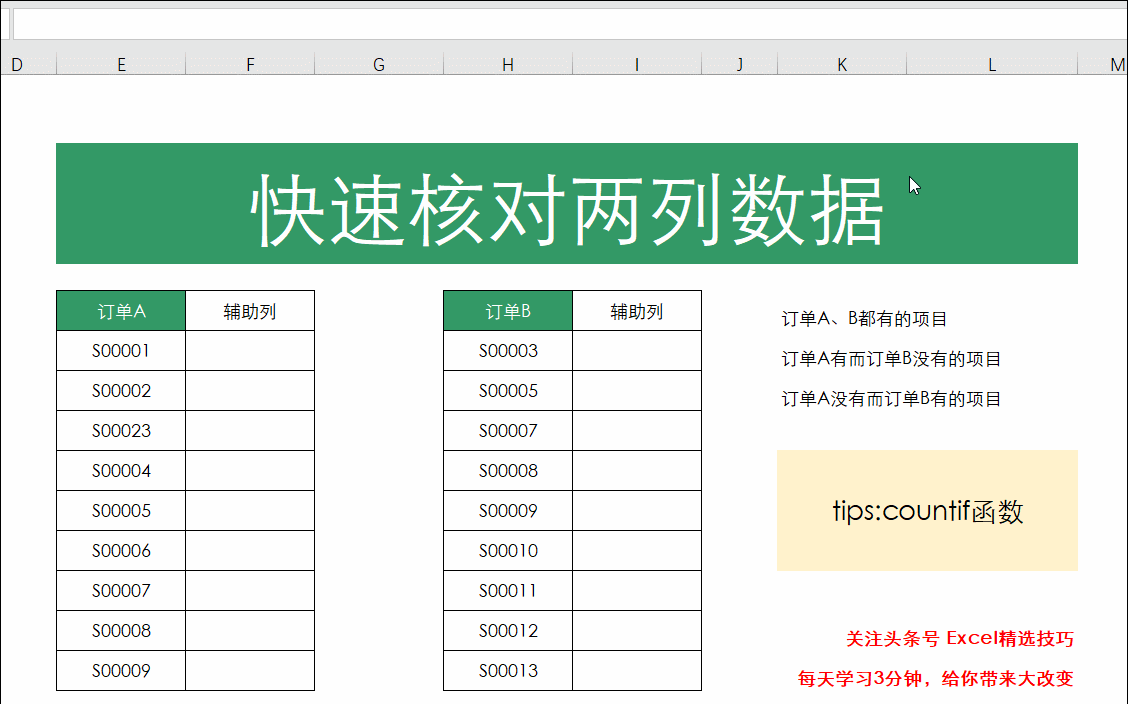Select cell S00002 in 订单A
The height and width of the screenshot is (704, 1128).
[x=121, y=390]
